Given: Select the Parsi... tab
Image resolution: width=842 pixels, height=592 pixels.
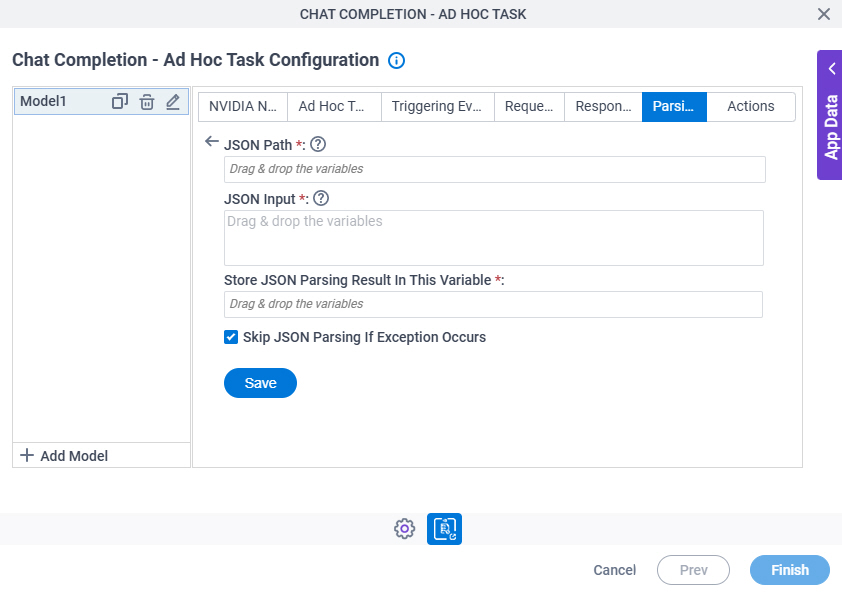Looking at the screenshot, I should [674, 106].
